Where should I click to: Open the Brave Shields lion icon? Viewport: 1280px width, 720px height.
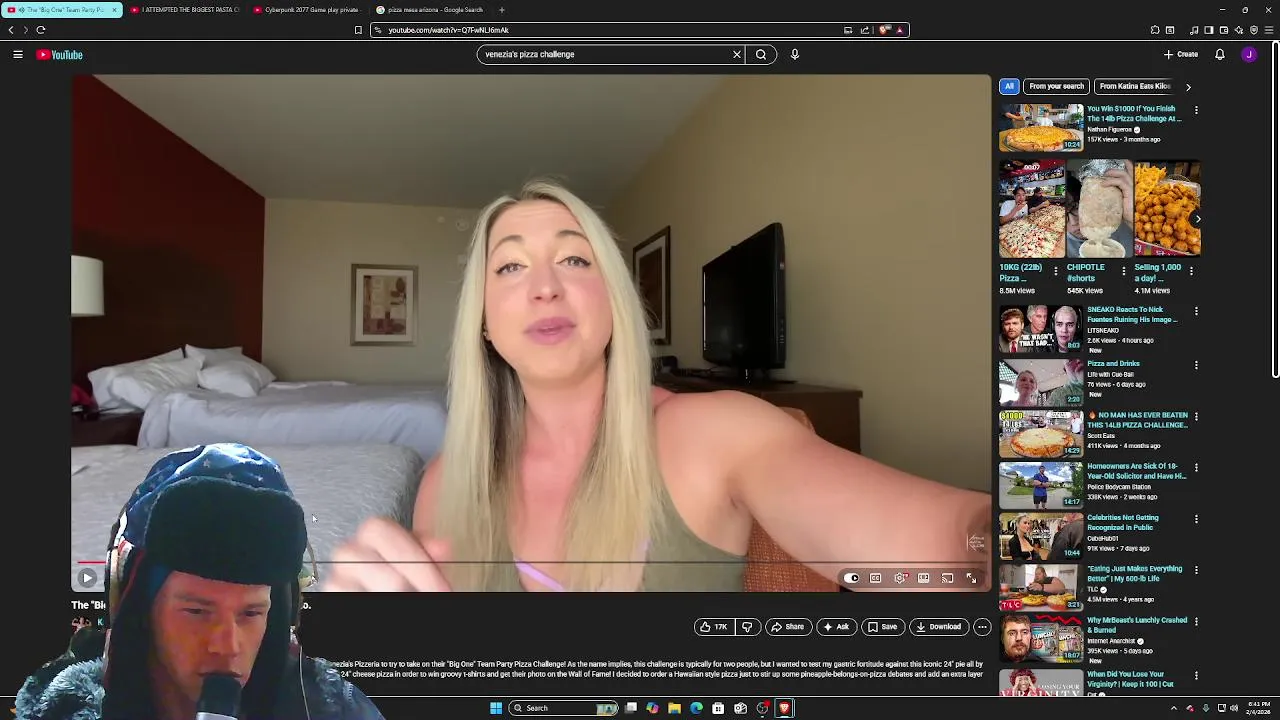point(885,30)
